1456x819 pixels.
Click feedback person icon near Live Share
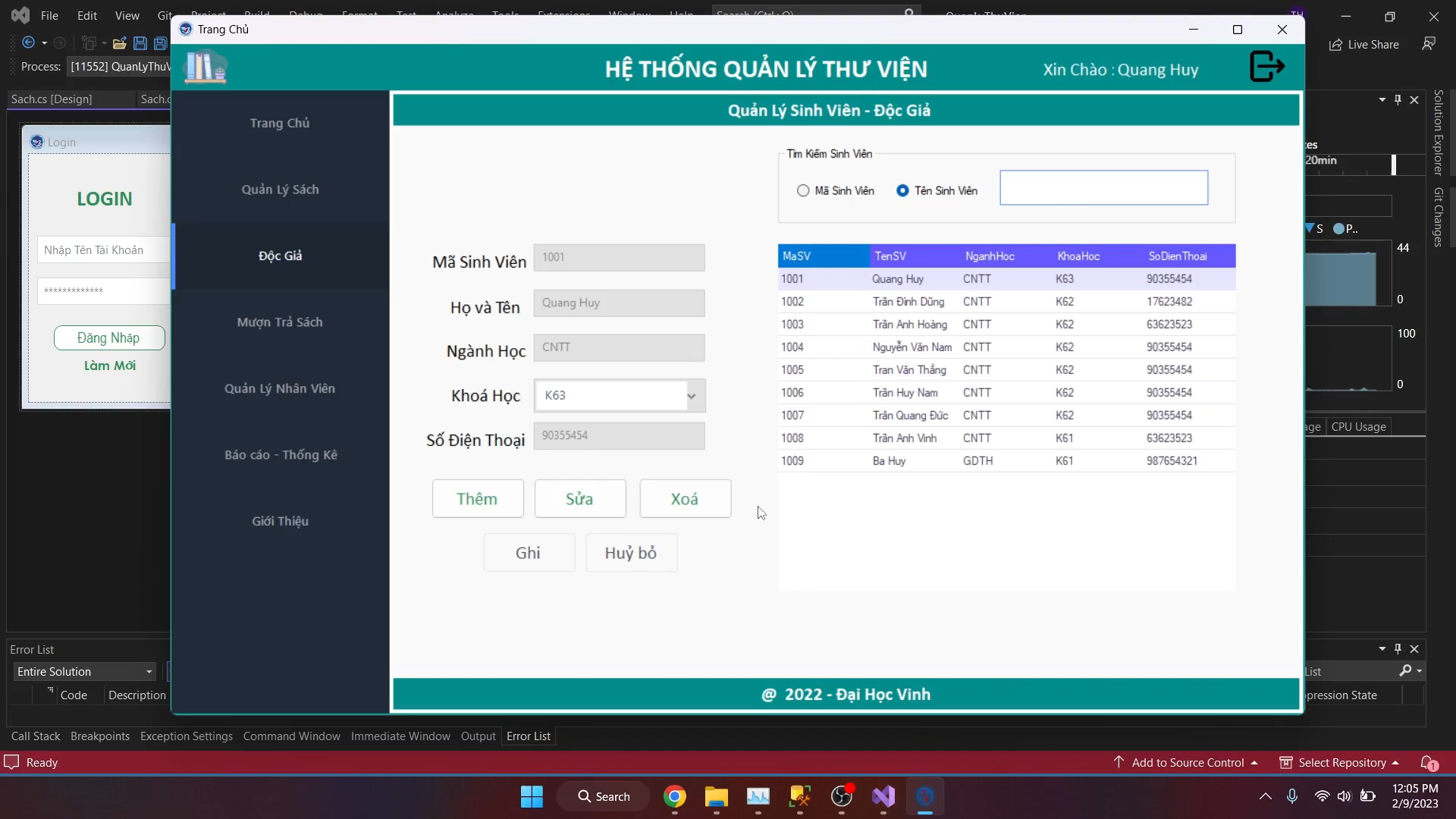click(x=1429, y=44)
